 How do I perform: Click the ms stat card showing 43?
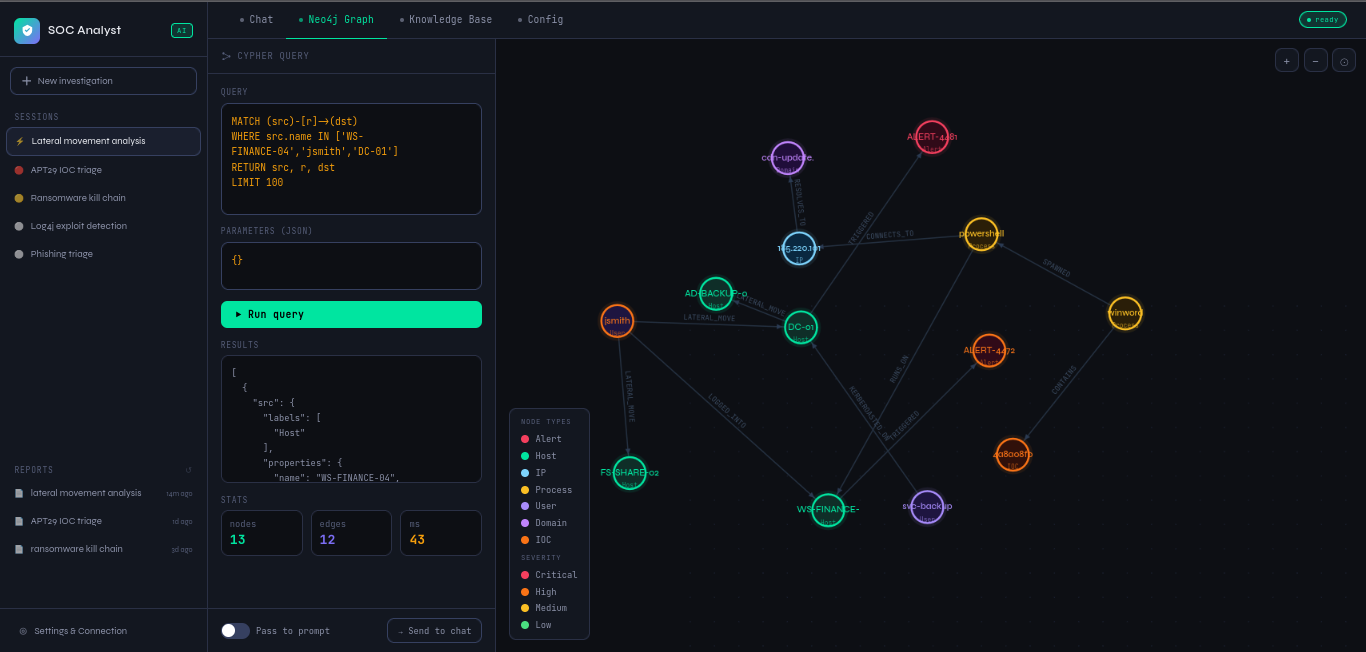click(441, 533)
